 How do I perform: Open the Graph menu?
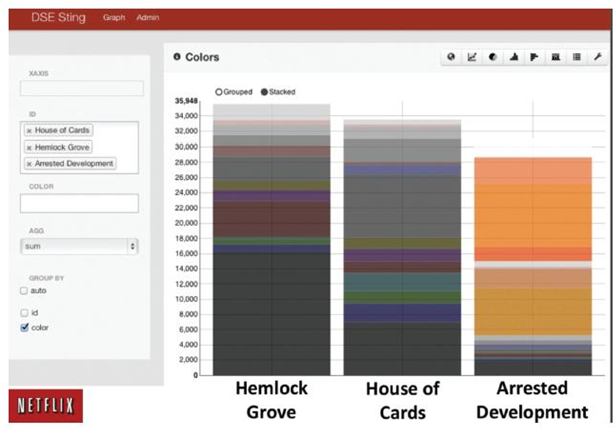pyautogui.click(x=114, y=18)
